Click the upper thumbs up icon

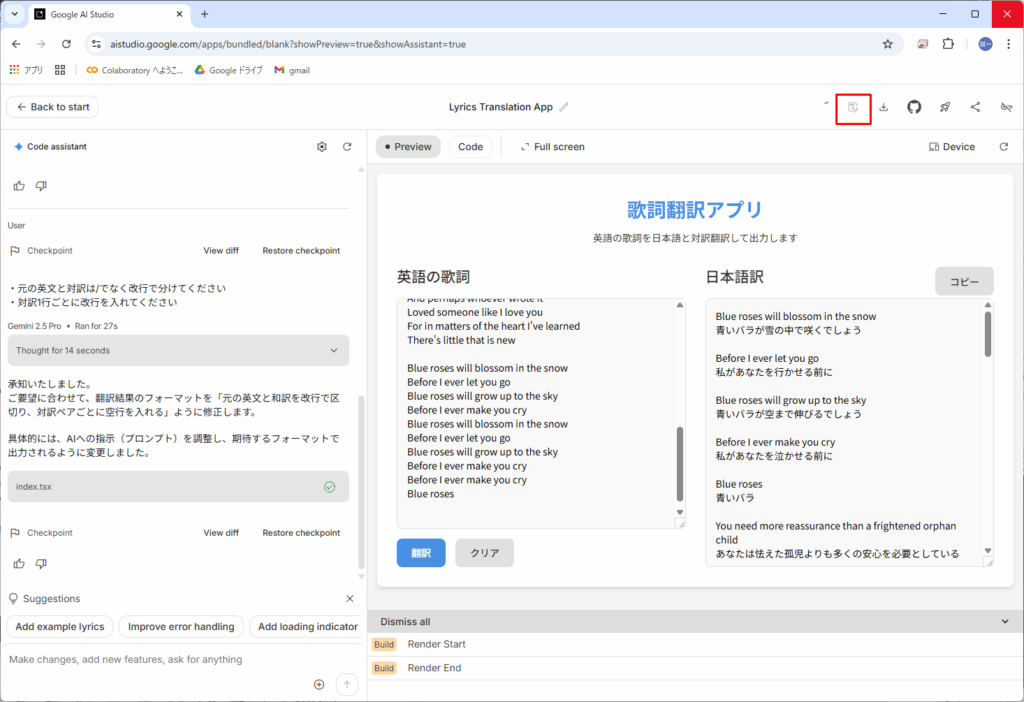[x=19, y=186]
